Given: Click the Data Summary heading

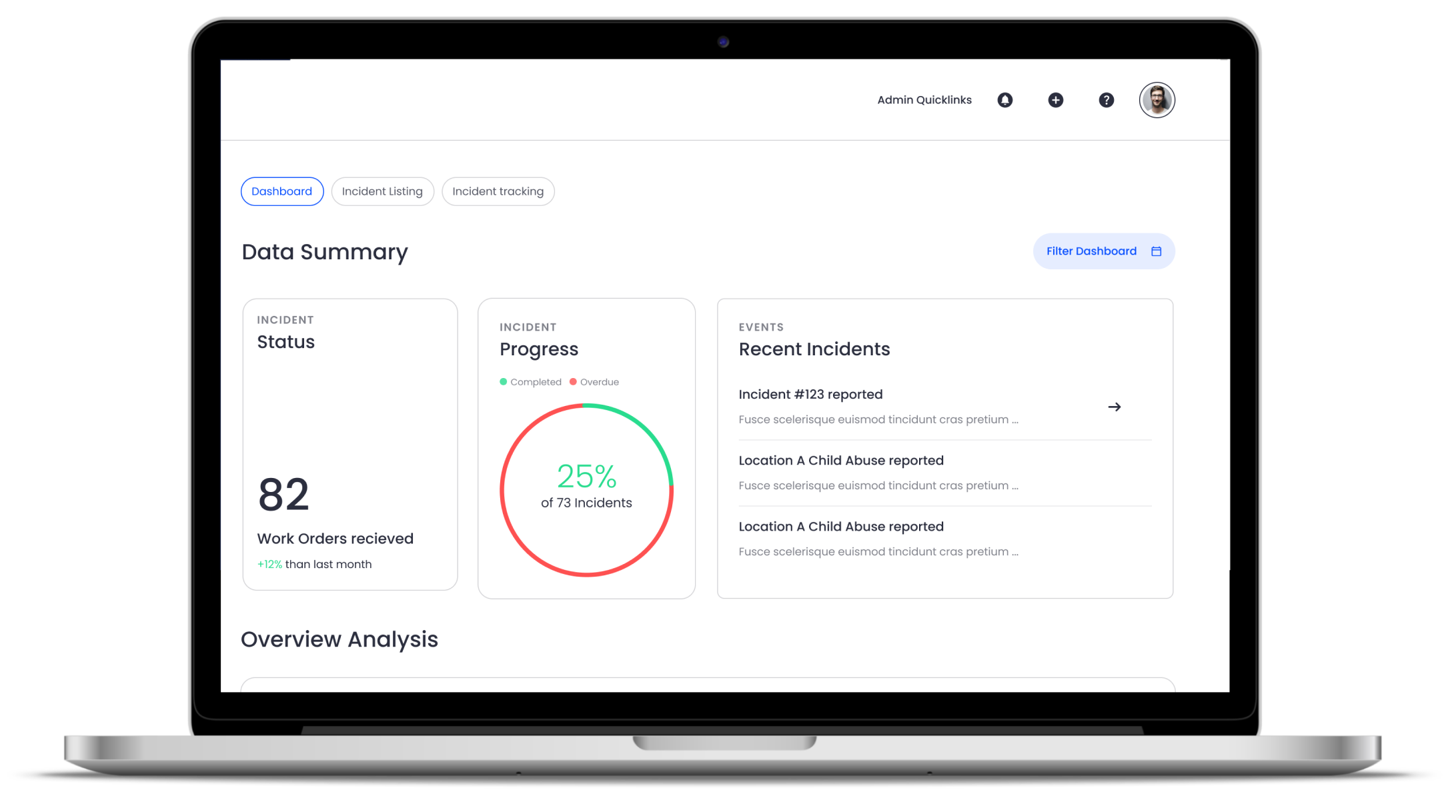Looking at the screenshot, I should pos(325,252).
